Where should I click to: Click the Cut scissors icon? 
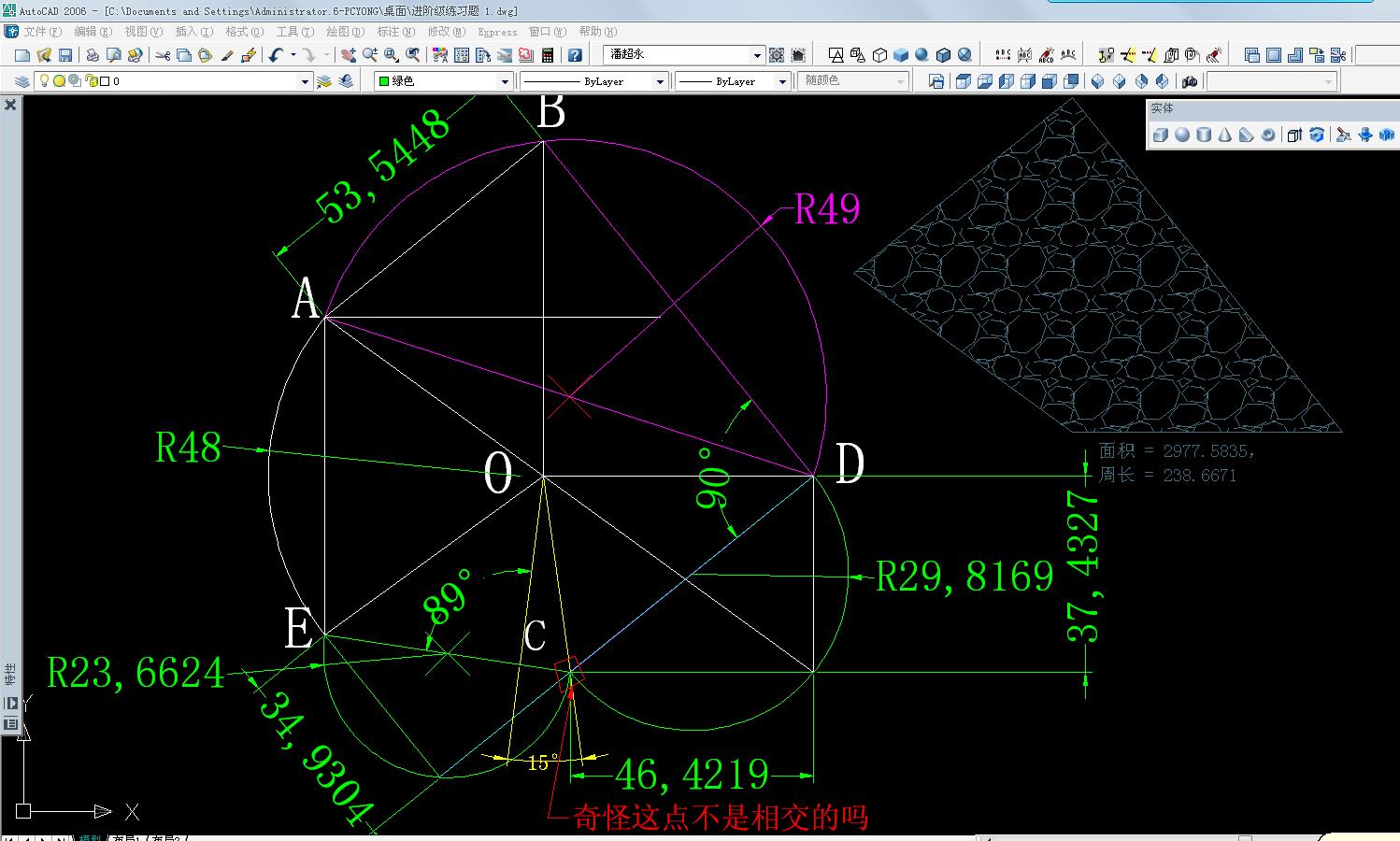pyautogui.click(x=163, y=55)
